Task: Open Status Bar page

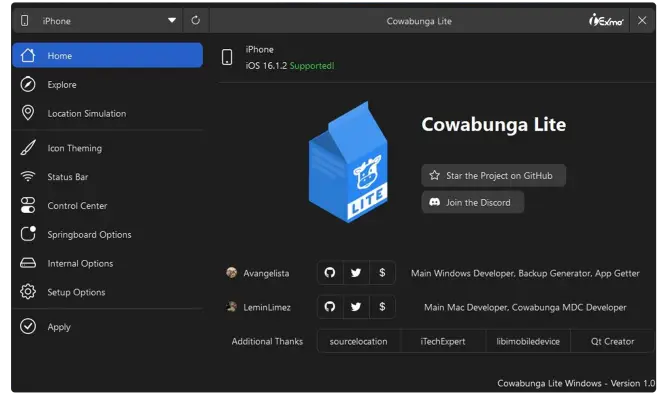Action: click(x=107, y=176)
